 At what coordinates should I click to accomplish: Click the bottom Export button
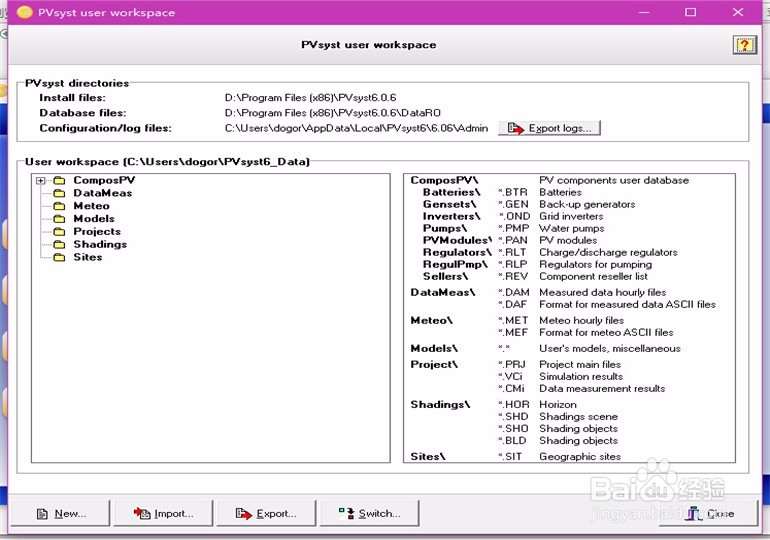tap(266, 513)
